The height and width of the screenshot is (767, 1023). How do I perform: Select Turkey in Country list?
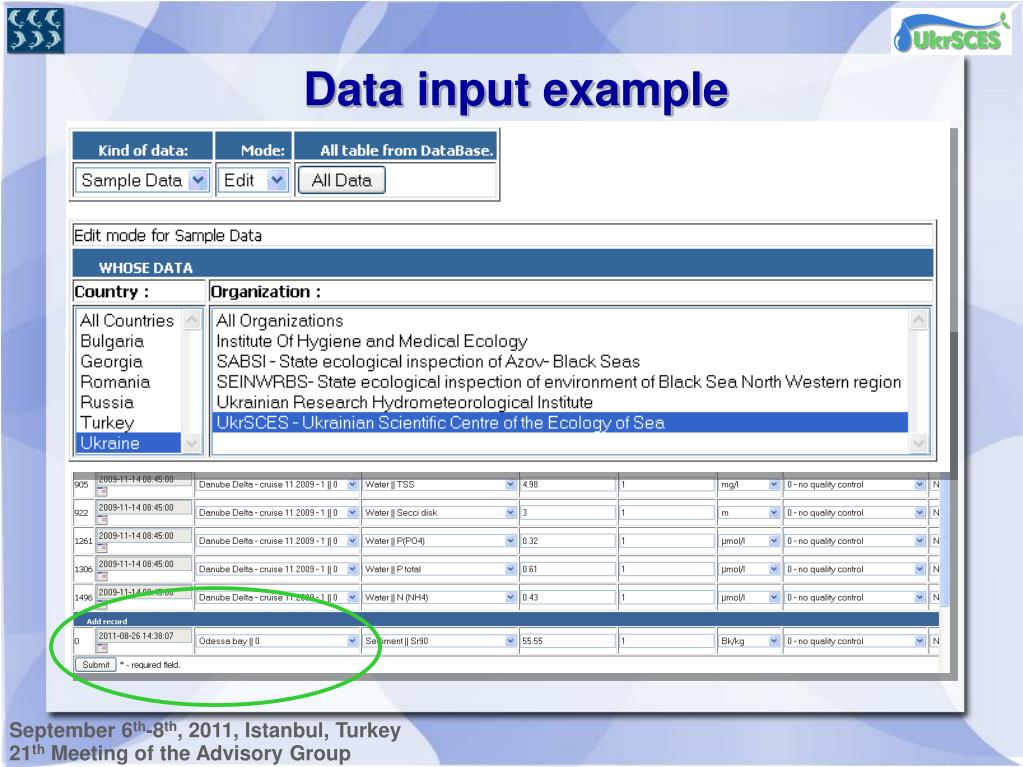(x=127, y=423)
